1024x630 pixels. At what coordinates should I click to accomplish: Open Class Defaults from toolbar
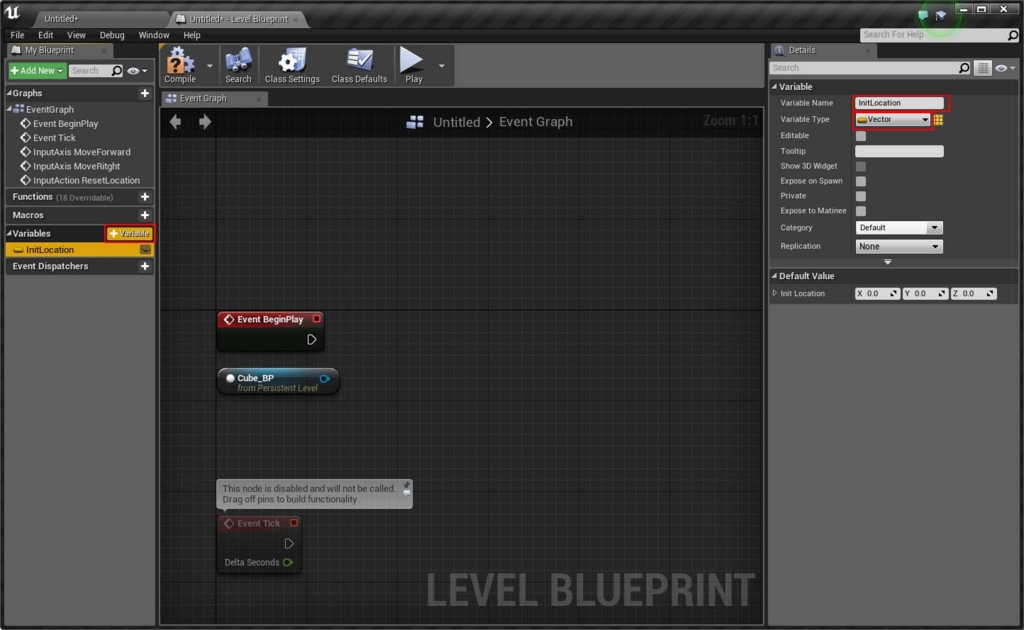(359, 65)
